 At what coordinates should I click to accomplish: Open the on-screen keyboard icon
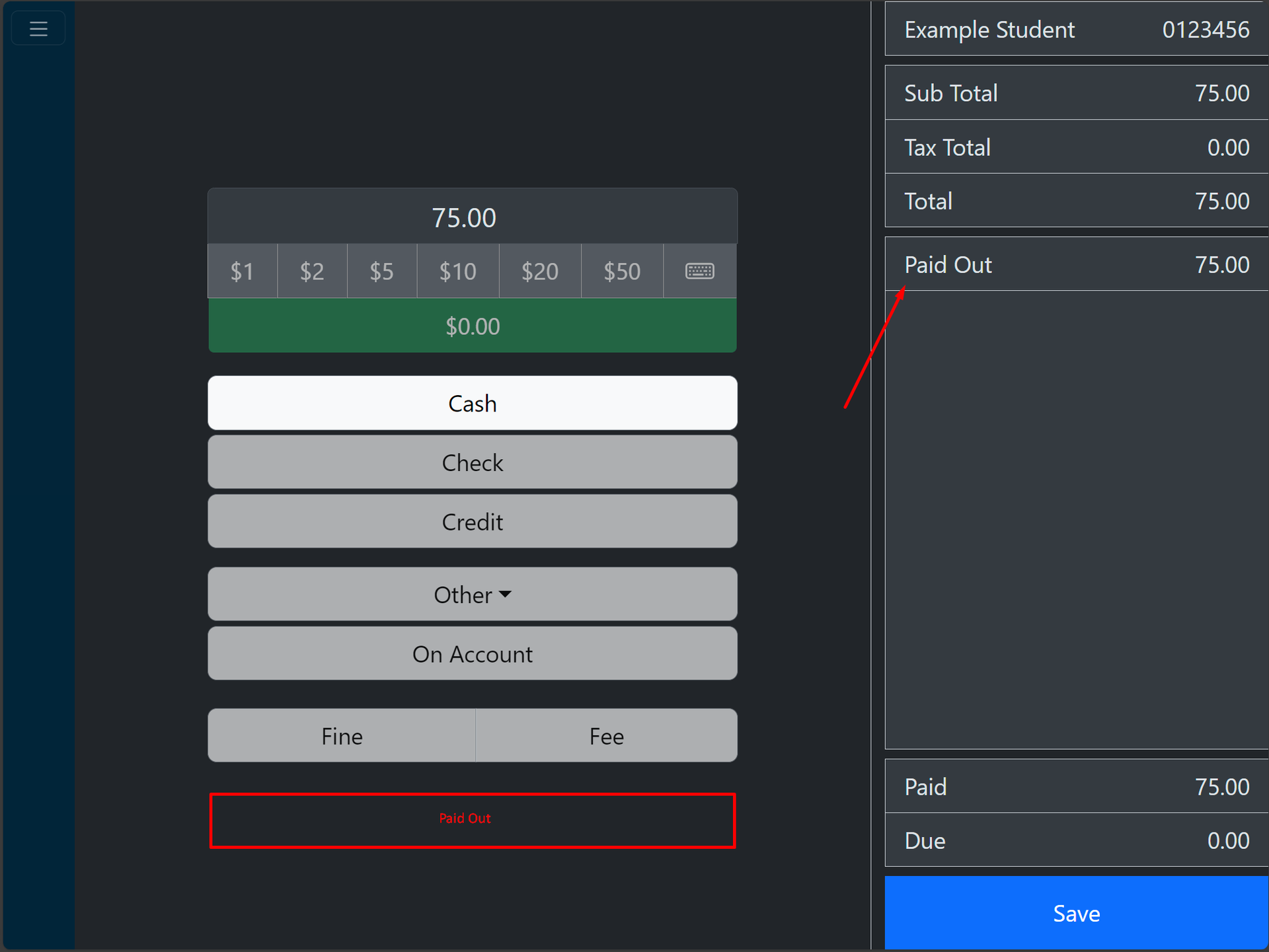pos(699,271)
